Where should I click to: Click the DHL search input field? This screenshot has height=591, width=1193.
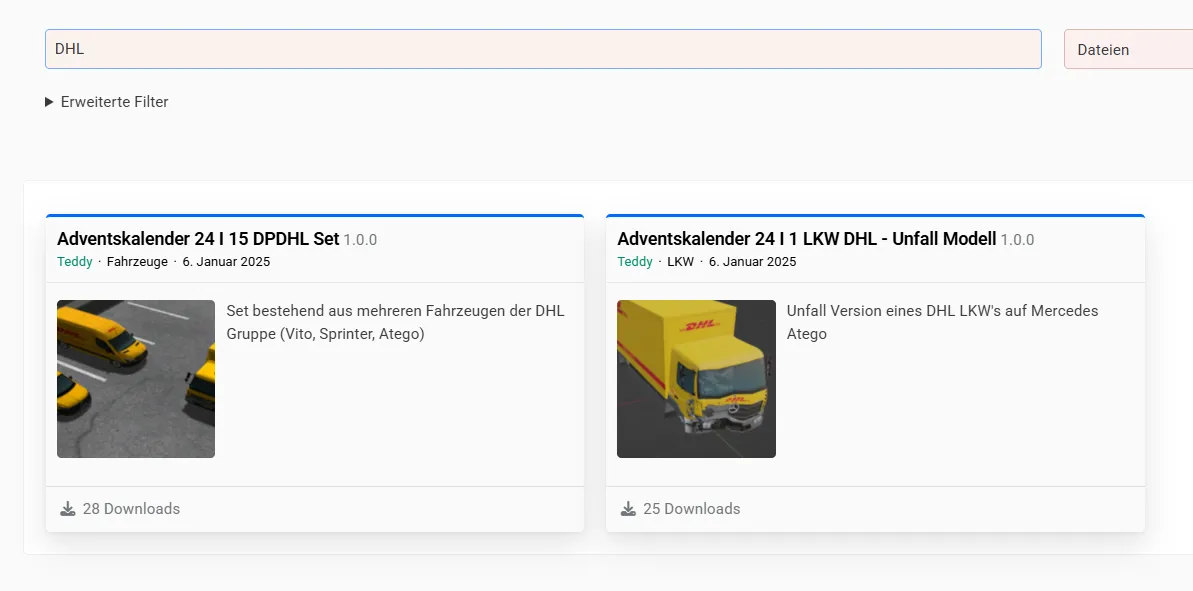point(542,49)
